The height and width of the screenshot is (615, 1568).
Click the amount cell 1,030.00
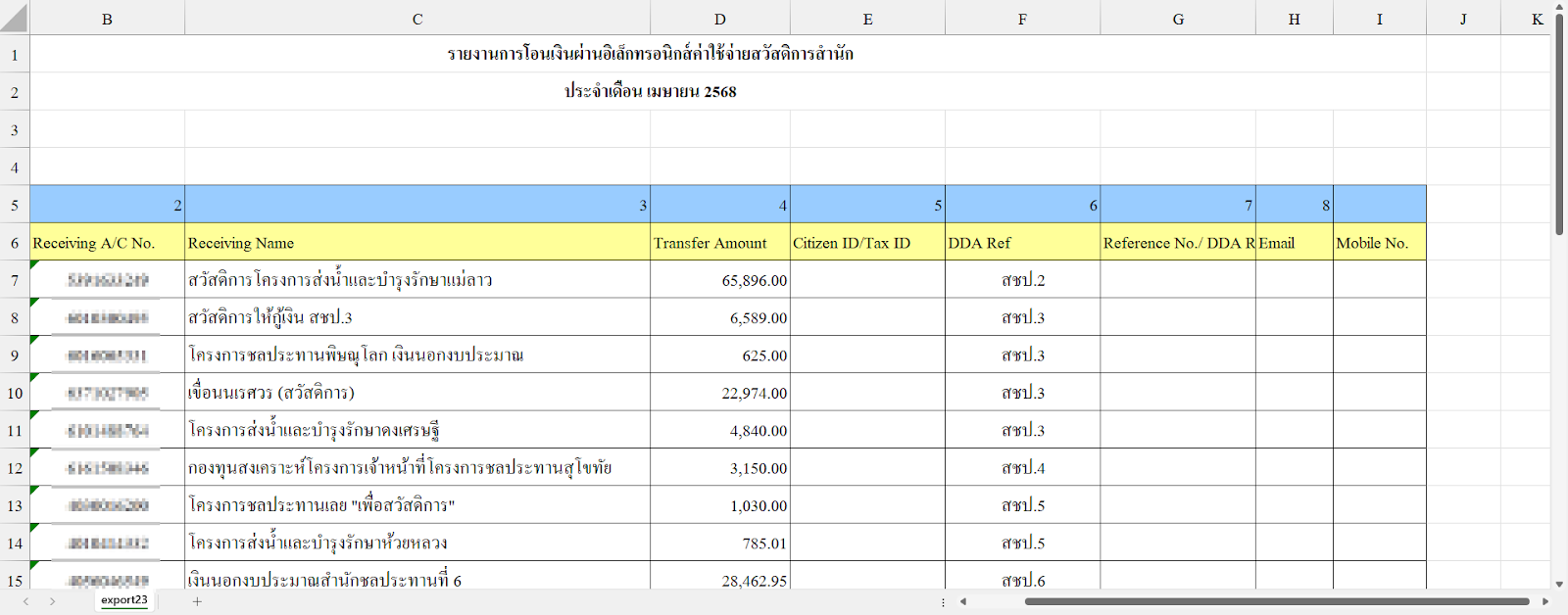(x=720, y=505)
